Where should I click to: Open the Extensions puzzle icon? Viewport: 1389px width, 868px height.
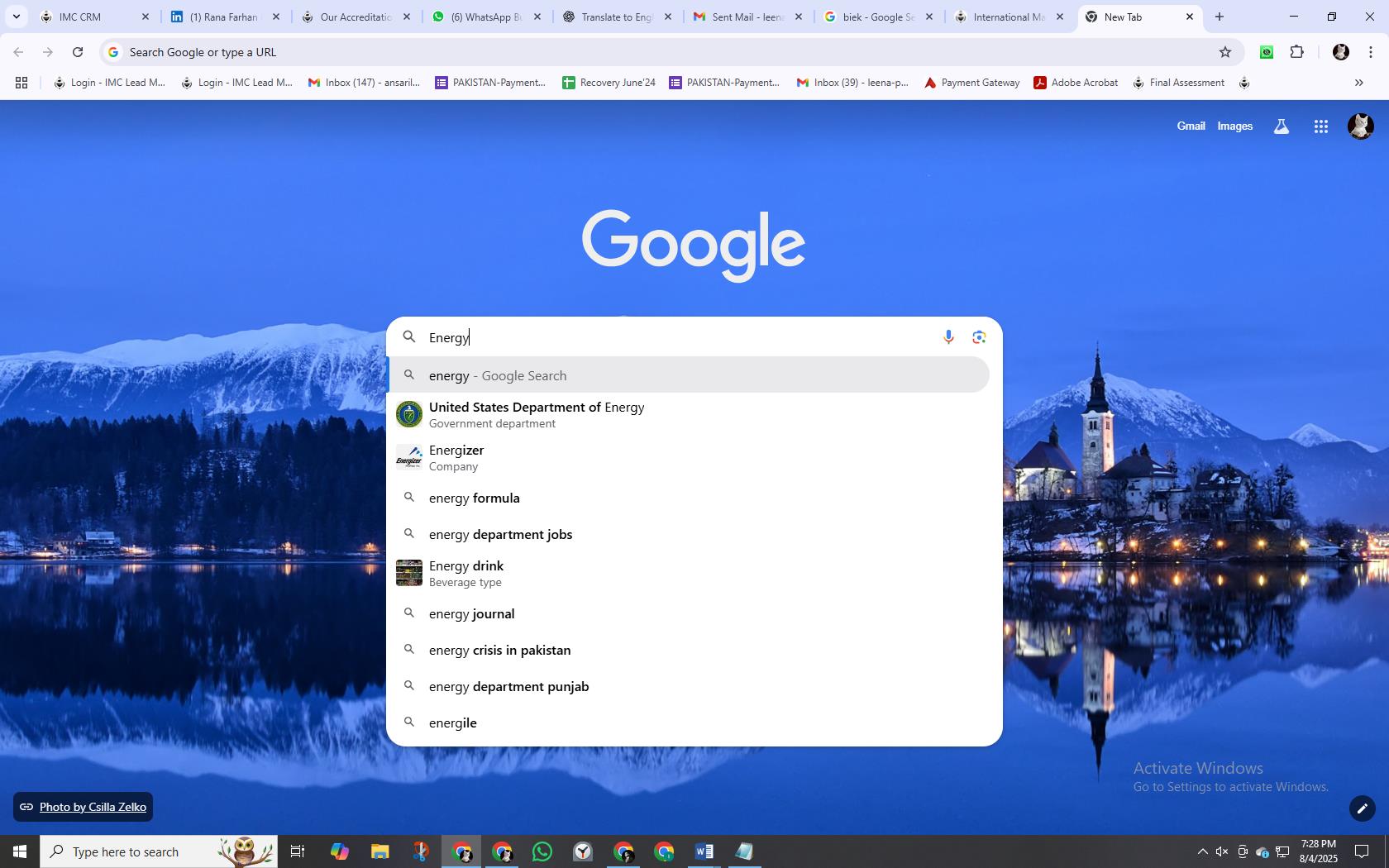(1296, 52)
